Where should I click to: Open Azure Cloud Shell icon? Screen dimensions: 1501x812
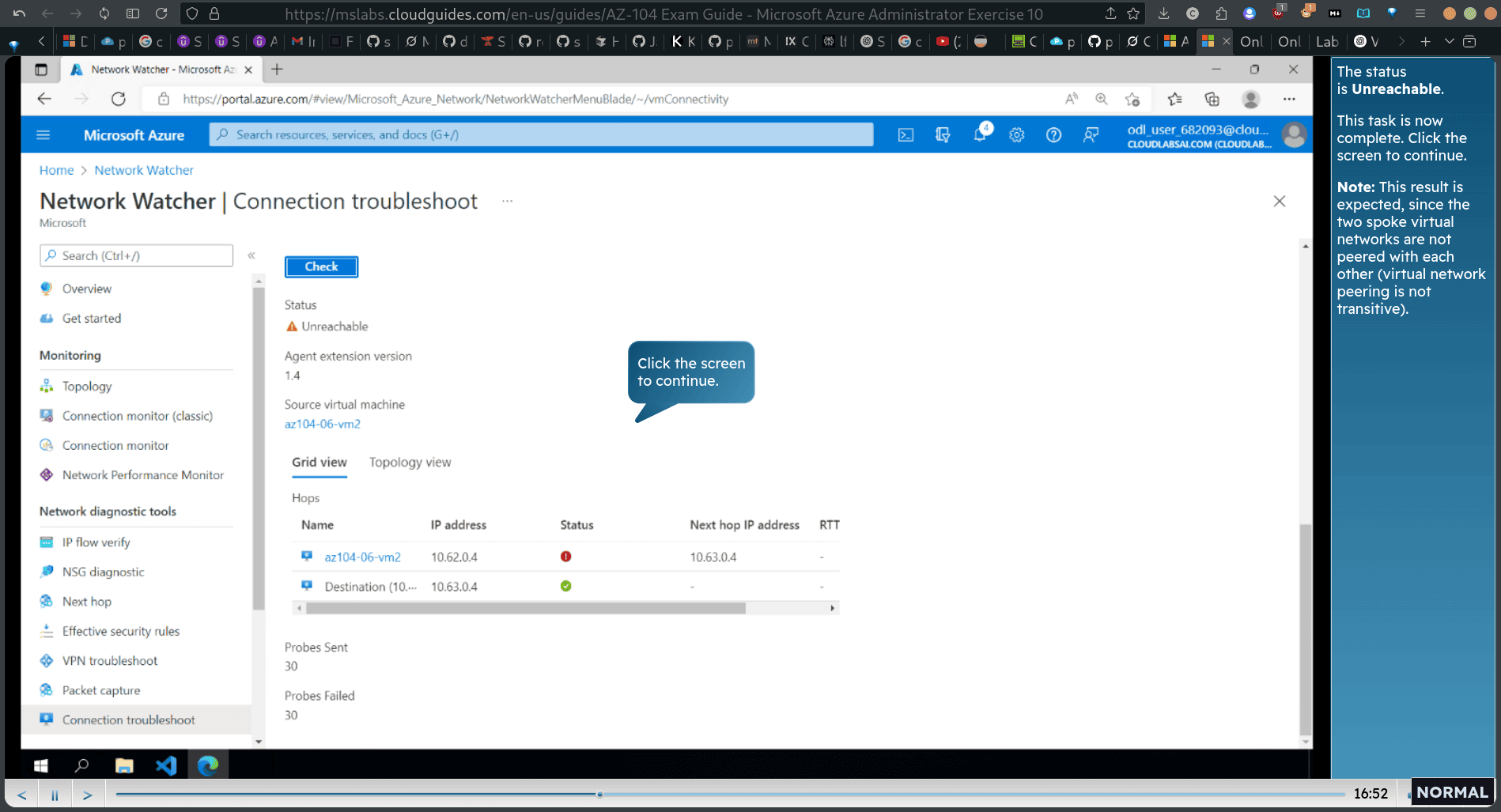906,135
